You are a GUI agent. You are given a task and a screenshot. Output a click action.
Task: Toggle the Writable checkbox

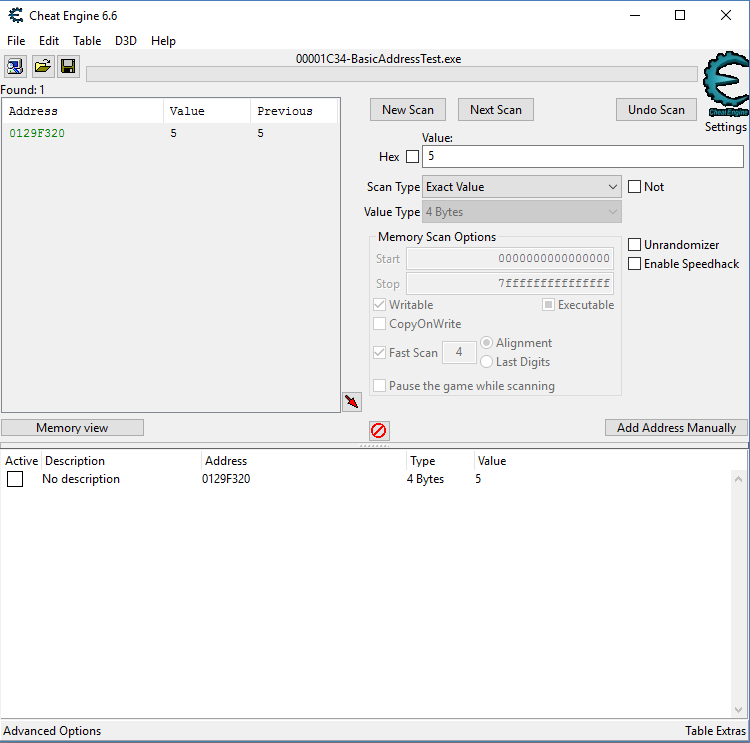click(x=379, y=305)
